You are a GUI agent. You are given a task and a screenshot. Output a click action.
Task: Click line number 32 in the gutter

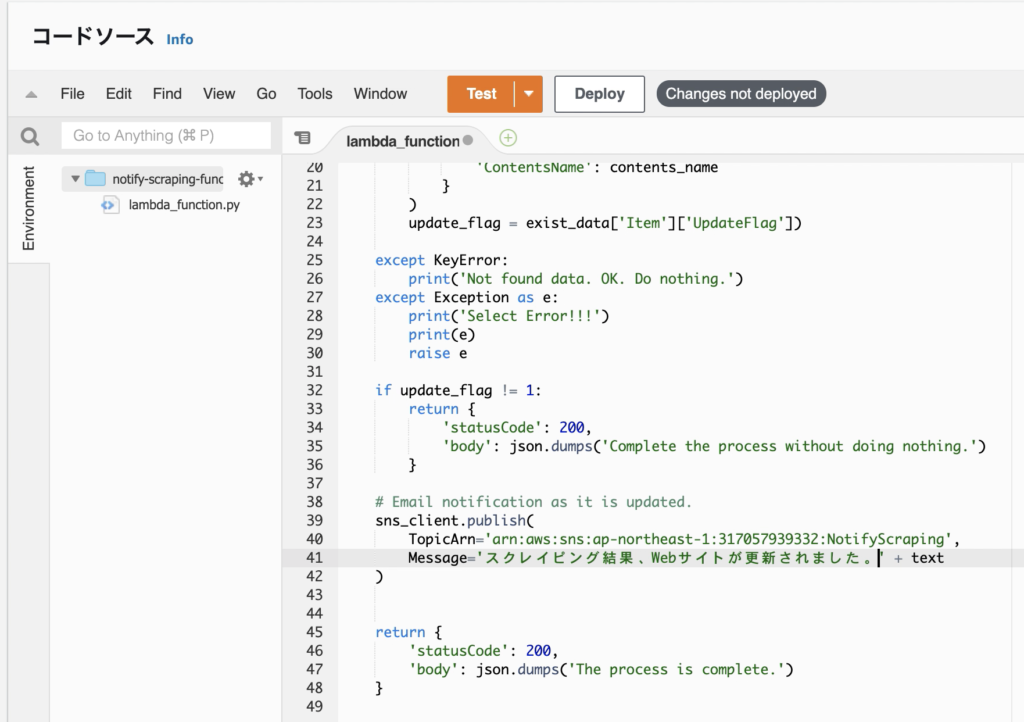314,390
